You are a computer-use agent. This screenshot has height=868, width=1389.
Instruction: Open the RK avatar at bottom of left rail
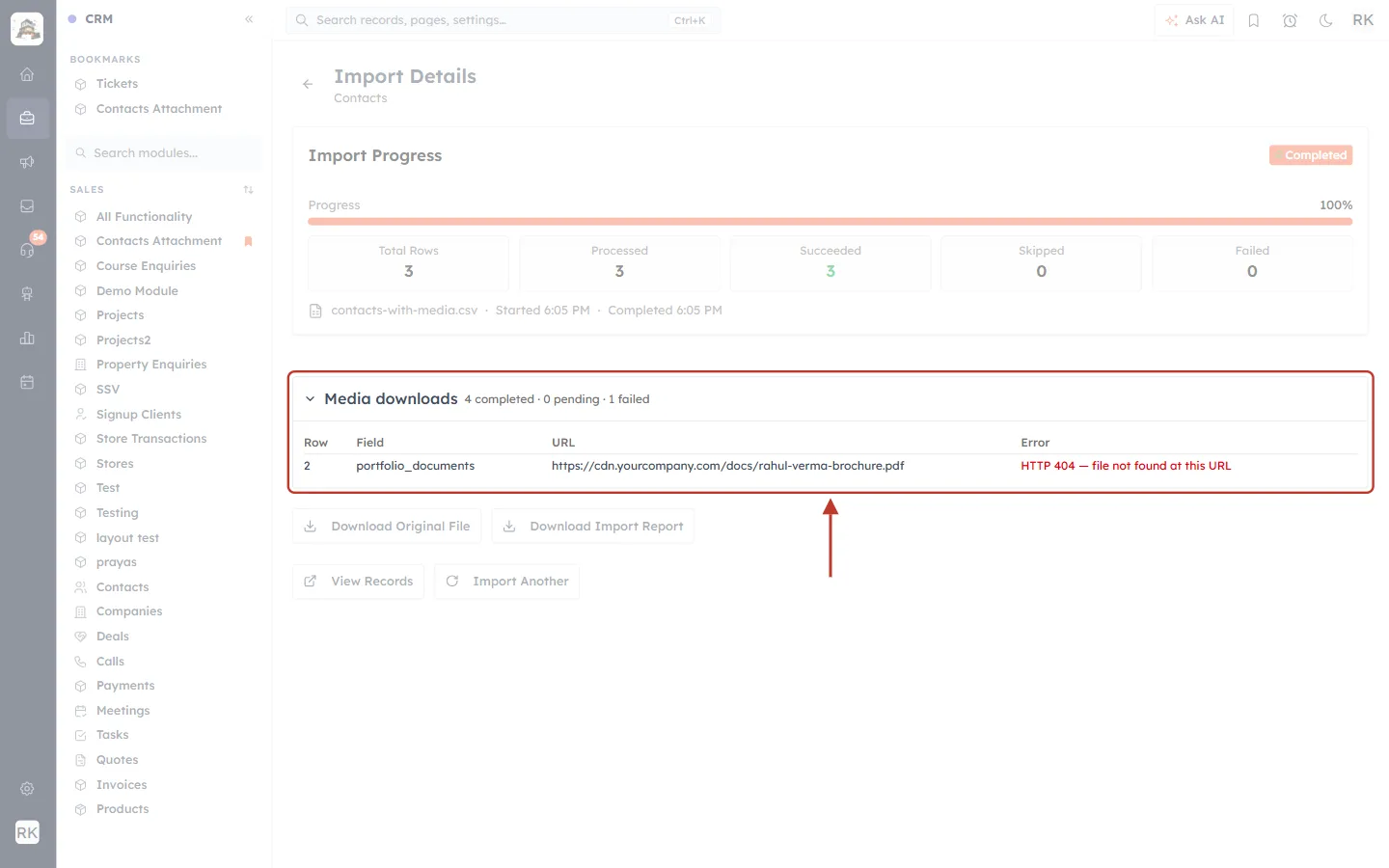coord(27,832)
